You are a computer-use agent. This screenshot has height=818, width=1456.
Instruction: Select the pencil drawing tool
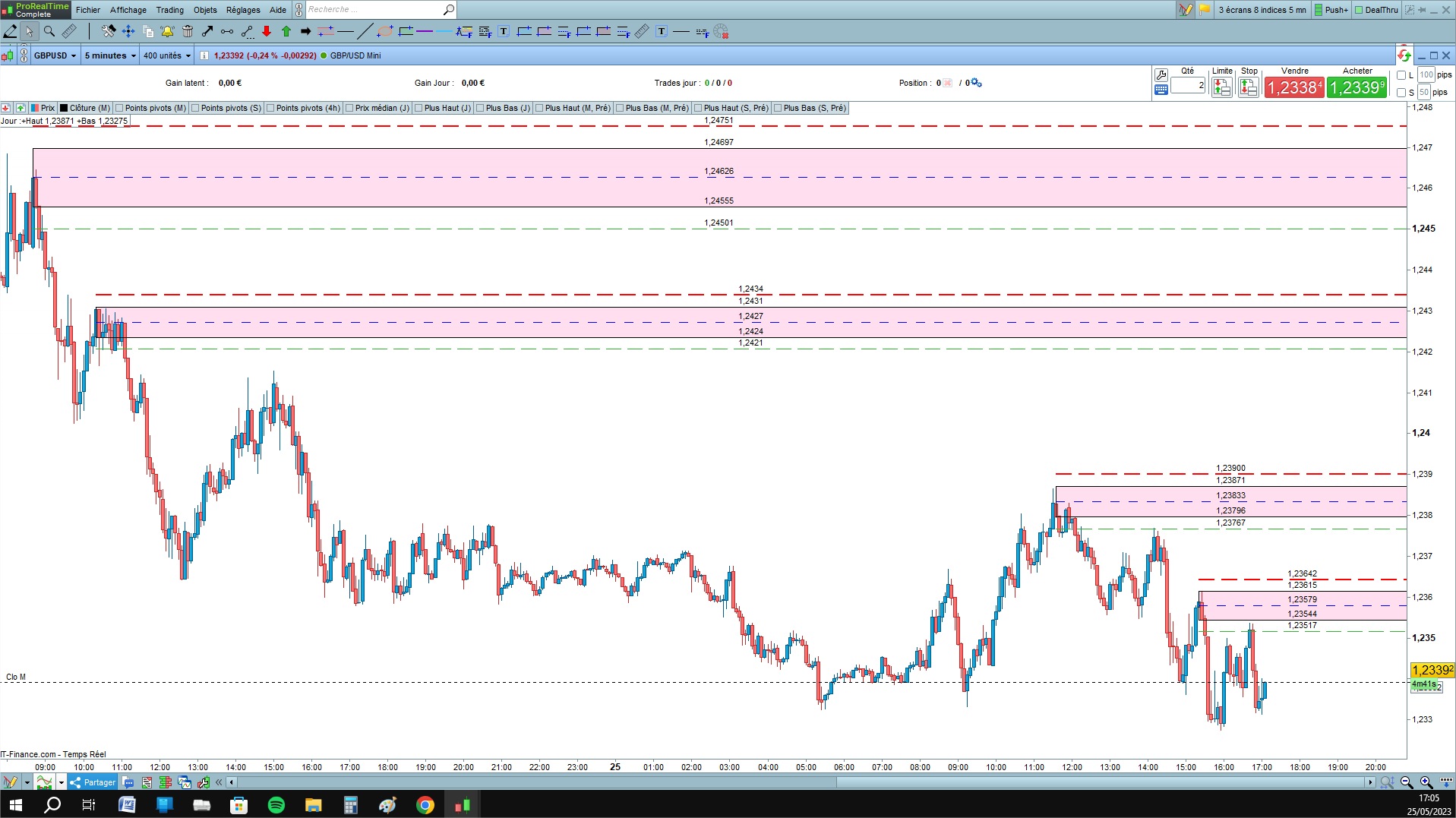(10, 31)
